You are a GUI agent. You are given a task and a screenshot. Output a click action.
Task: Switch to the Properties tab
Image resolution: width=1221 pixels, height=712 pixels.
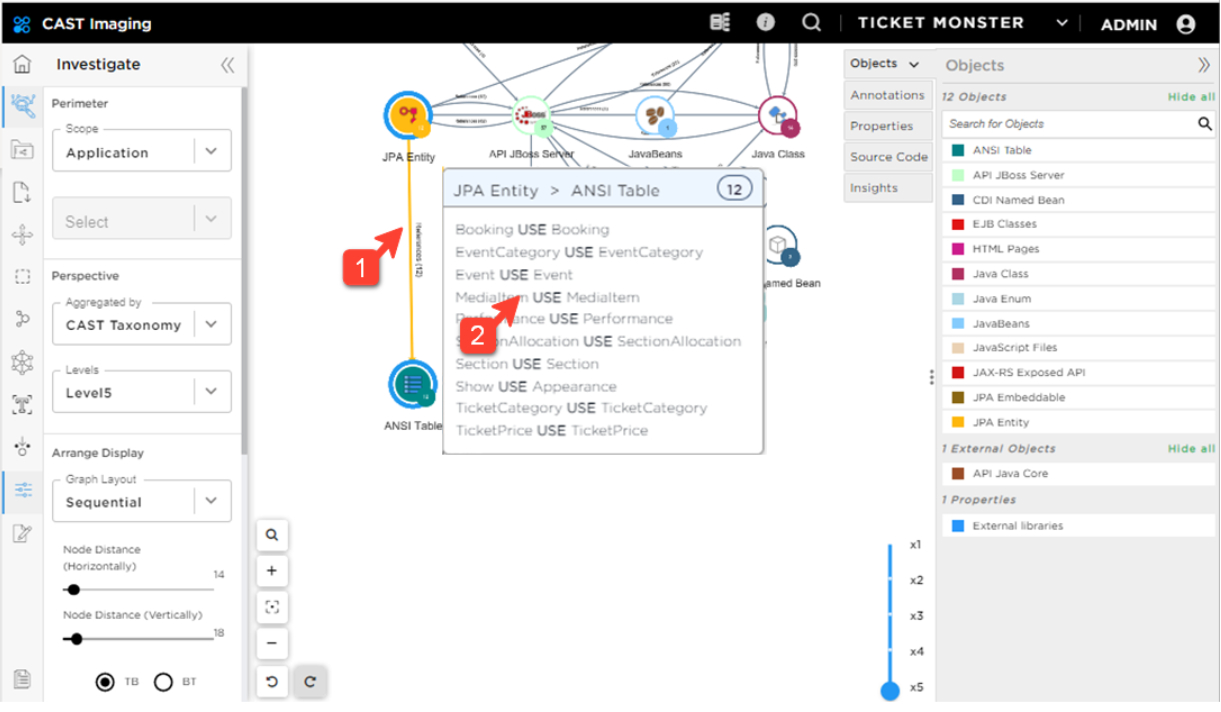coord(887,126)
